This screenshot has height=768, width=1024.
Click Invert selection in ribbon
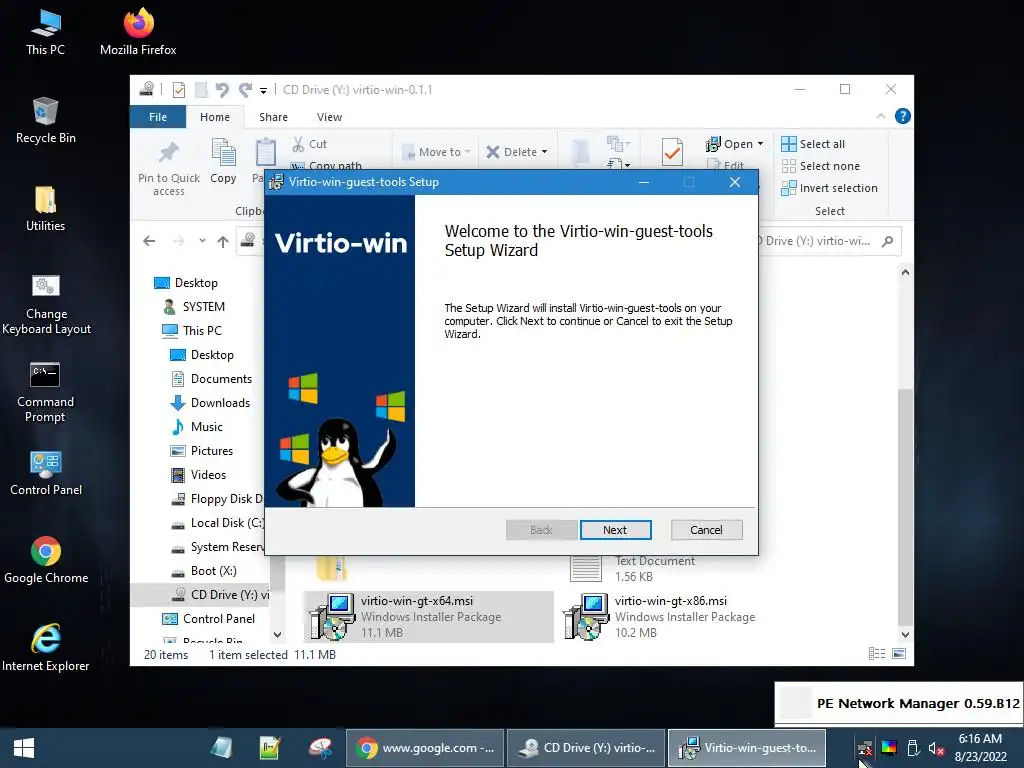click(x=829, y=188)
